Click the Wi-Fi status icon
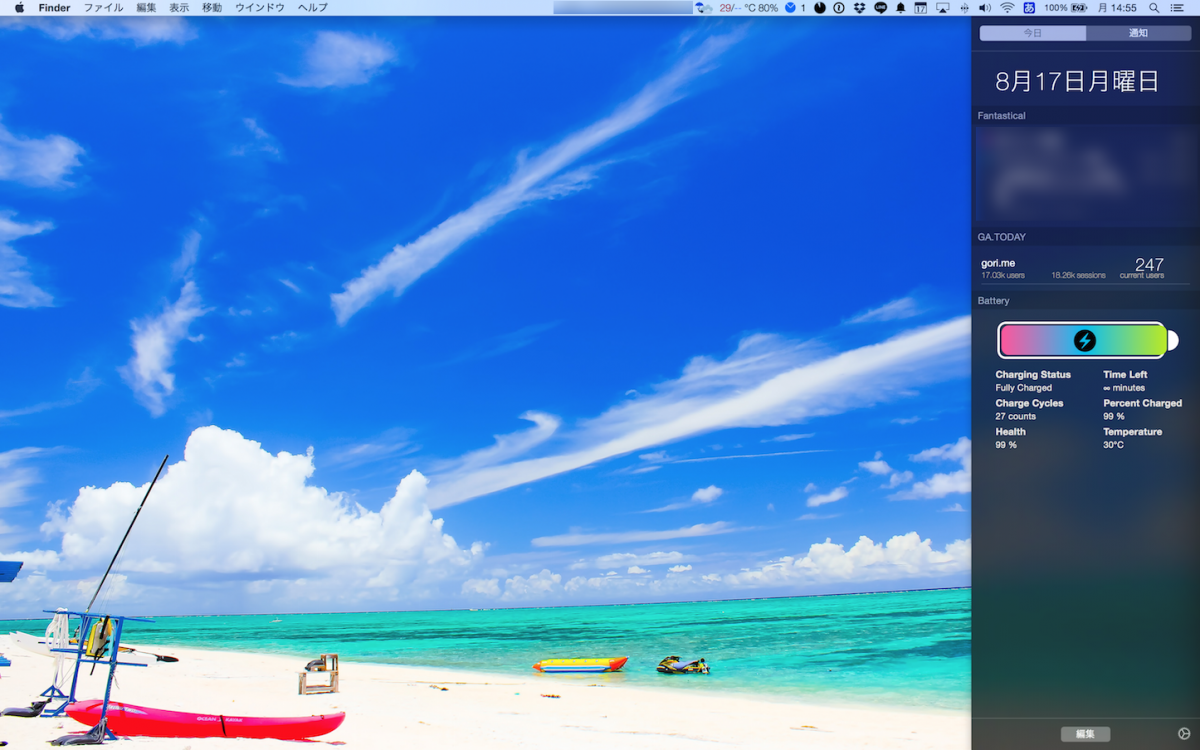 tap(1007, 7)
